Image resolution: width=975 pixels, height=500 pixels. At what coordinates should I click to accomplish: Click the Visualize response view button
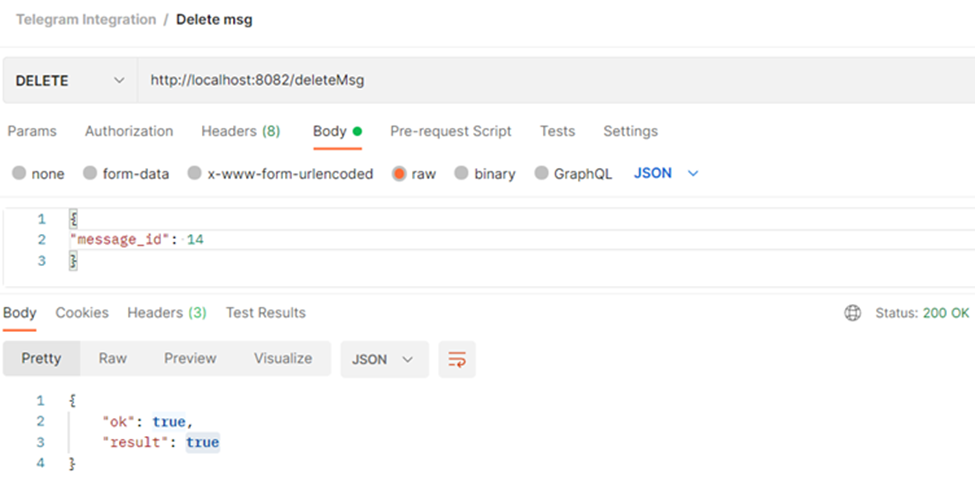click(283, 358)
